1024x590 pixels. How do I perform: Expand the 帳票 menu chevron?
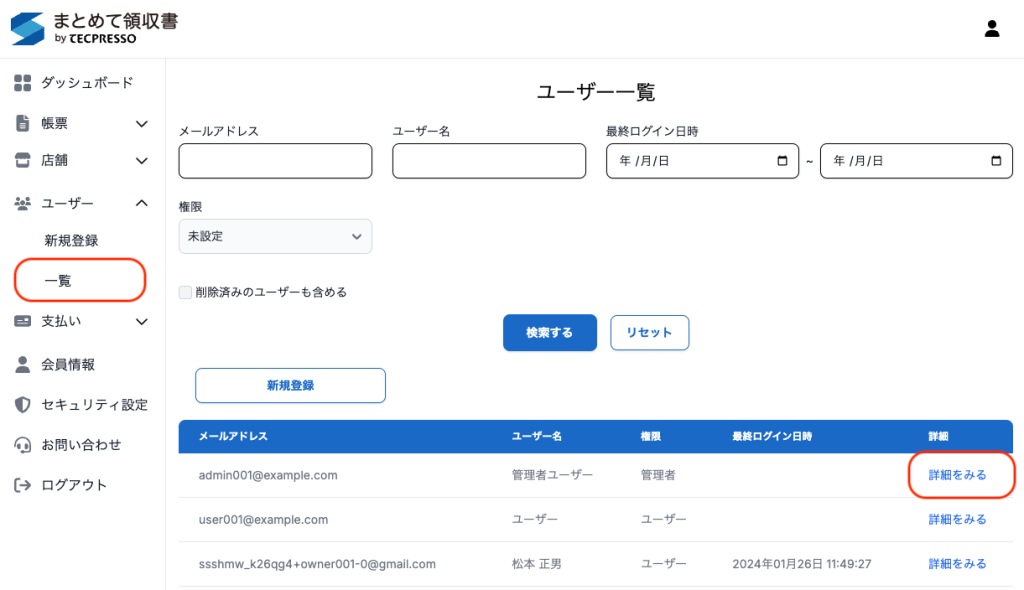pos(141,123)
